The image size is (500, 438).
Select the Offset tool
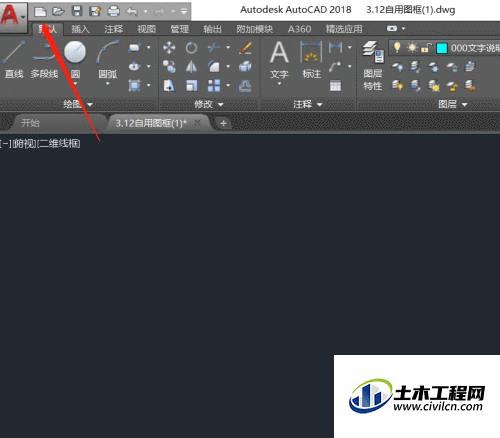click(x=246, y=86)
